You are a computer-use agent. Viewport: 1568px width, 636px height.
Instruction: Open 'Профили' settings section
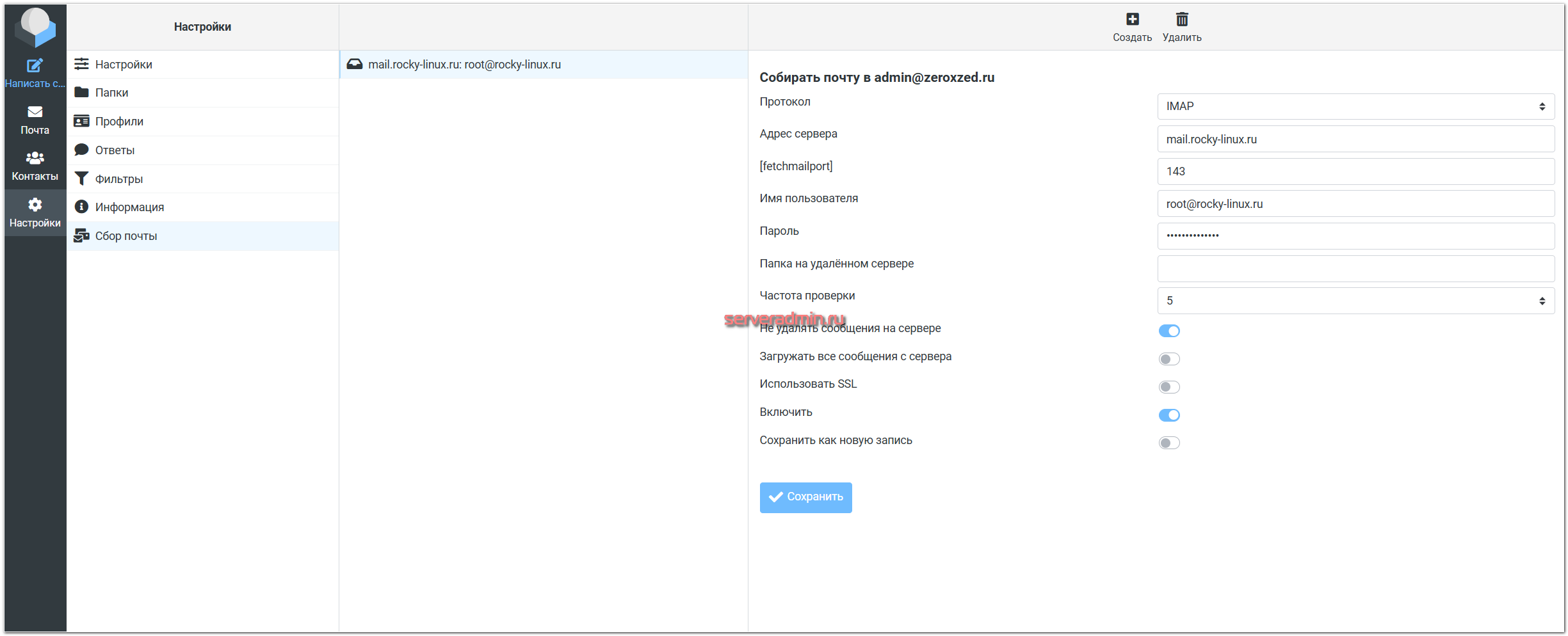119,122
